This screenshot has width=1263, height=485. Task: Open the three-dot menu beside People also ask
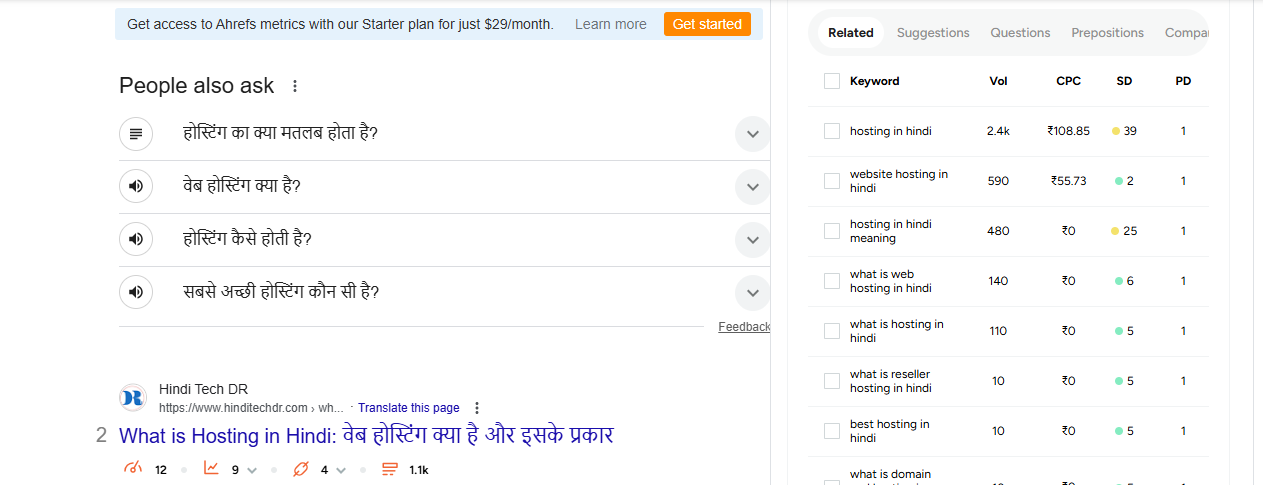click(x=294, y=86)
